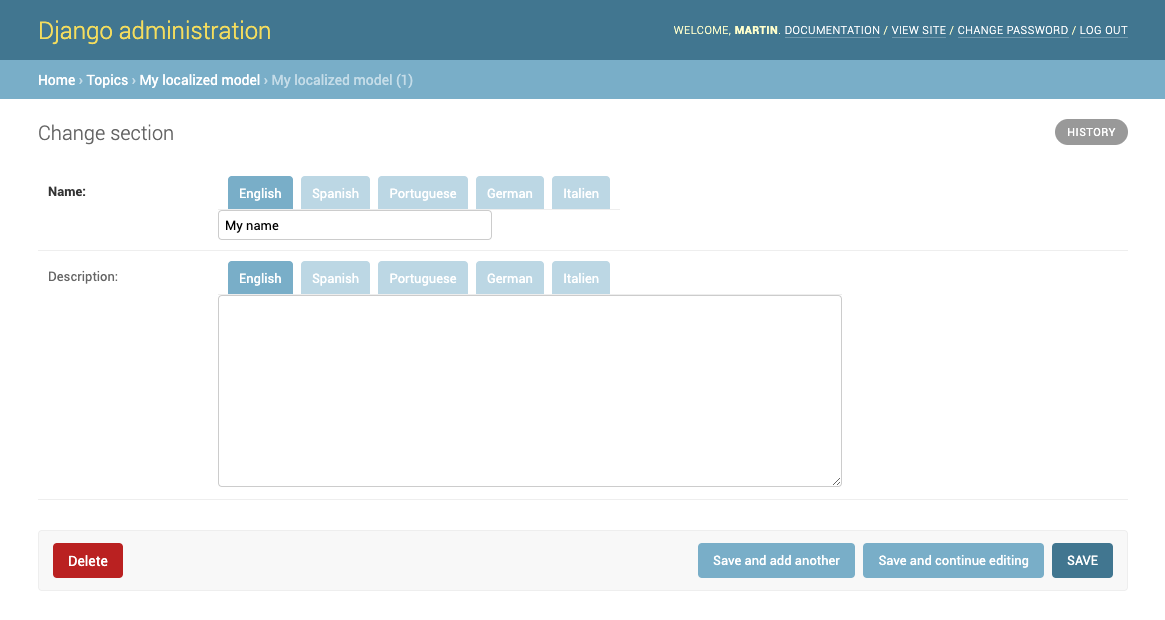
Task: Choose the English tab for Description
Action: pyautogui.click(x=260, y=278)
